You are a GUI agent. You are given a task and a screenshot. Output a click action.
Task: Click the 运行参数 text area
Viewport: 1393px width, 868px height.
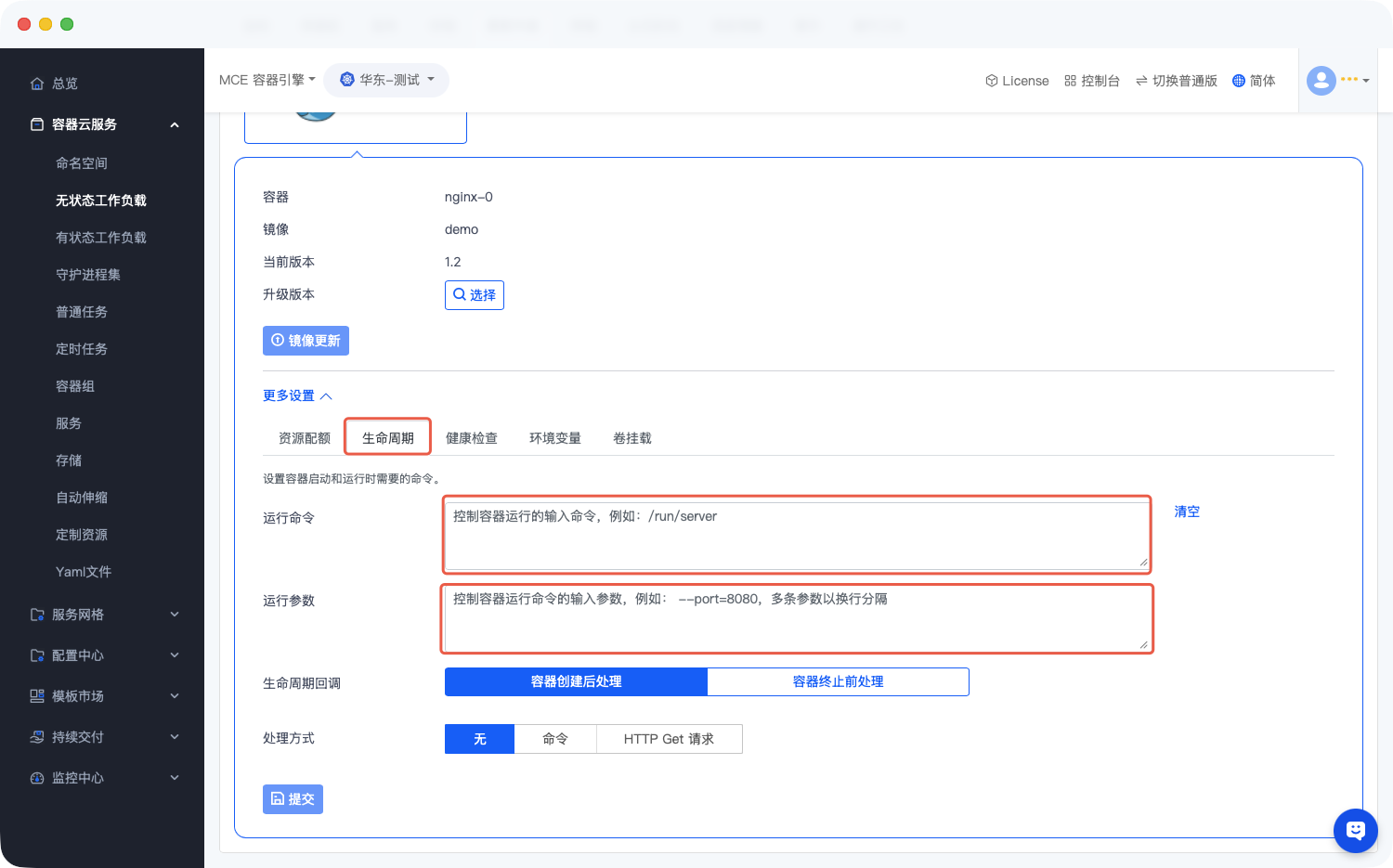click(796, 619)
